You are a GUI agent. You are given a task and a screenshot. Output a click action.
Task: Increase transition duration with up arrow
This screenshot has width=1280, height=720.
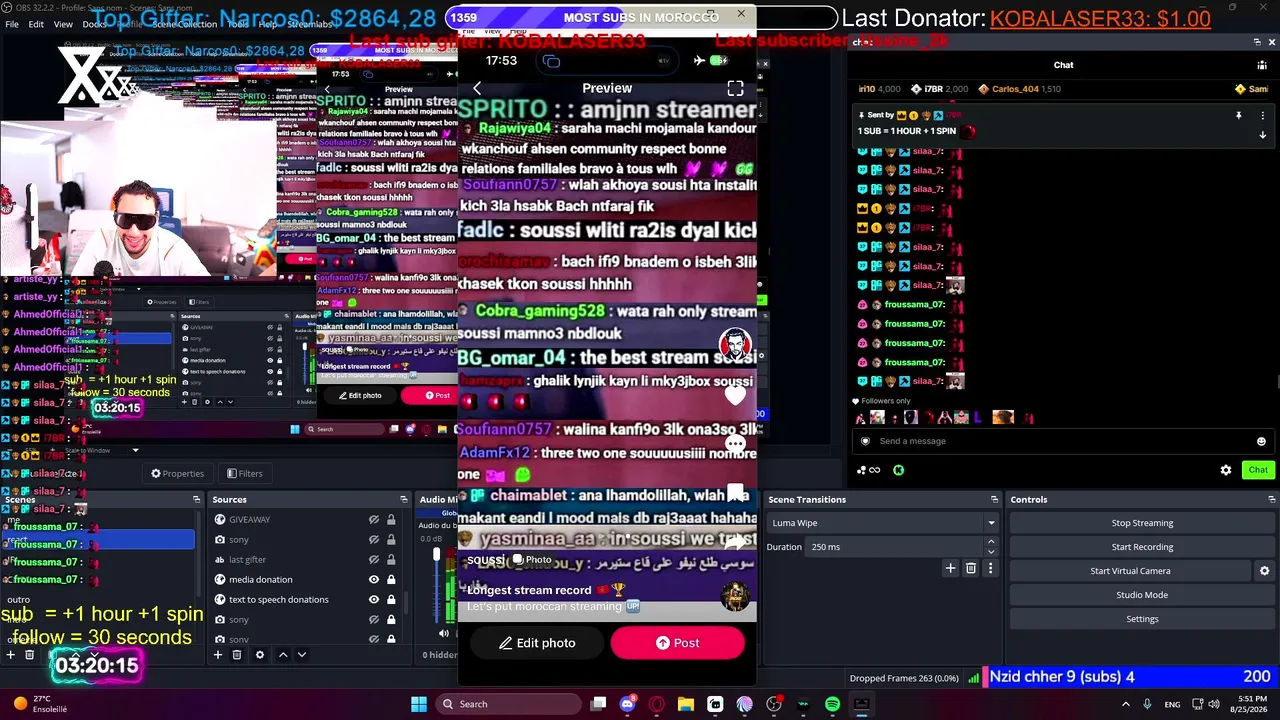991,542
